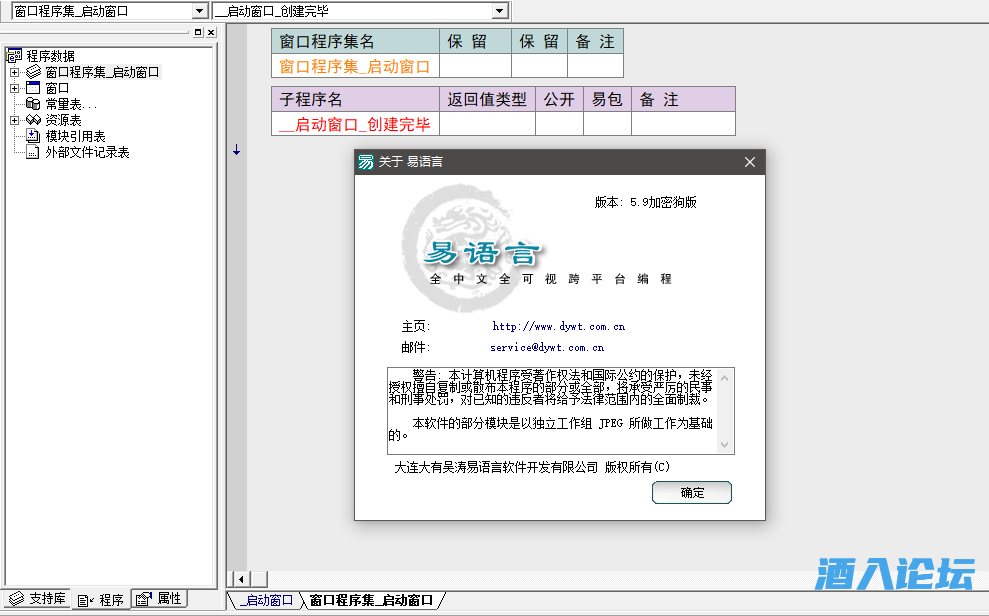
Task: Expand the 窗口 tree node
Action: (14, 88)
